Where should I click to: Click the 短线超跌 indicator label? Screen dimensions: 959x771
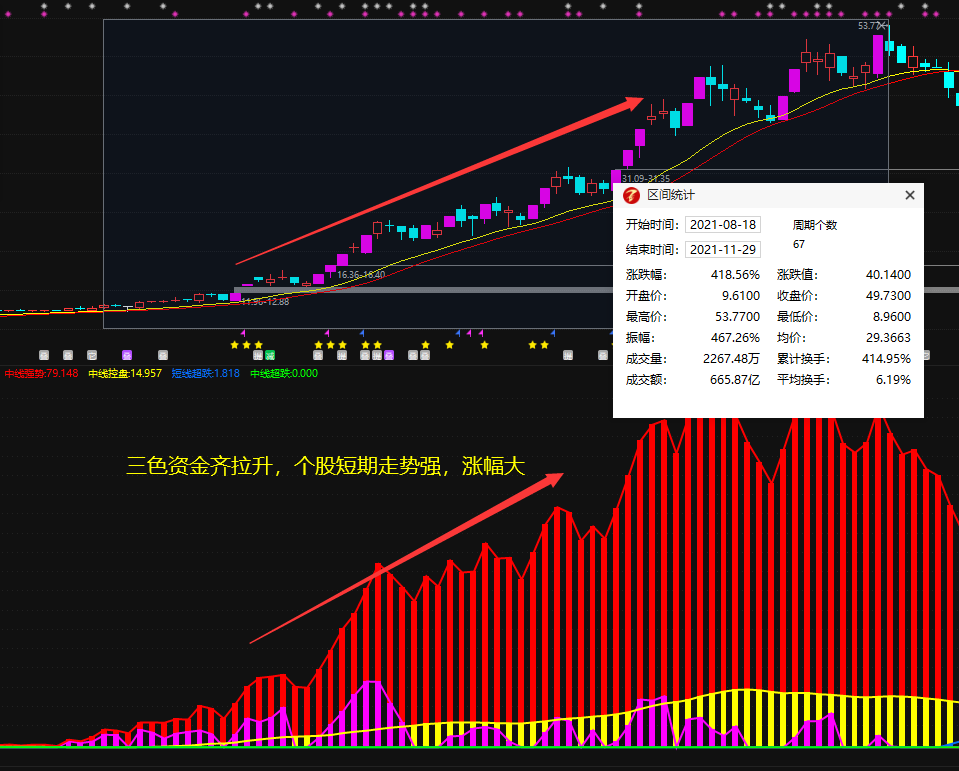click(206, 373)
